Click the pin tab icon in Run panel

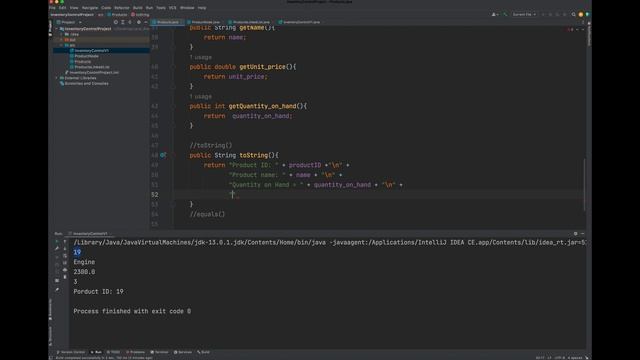tap(57, 289)
